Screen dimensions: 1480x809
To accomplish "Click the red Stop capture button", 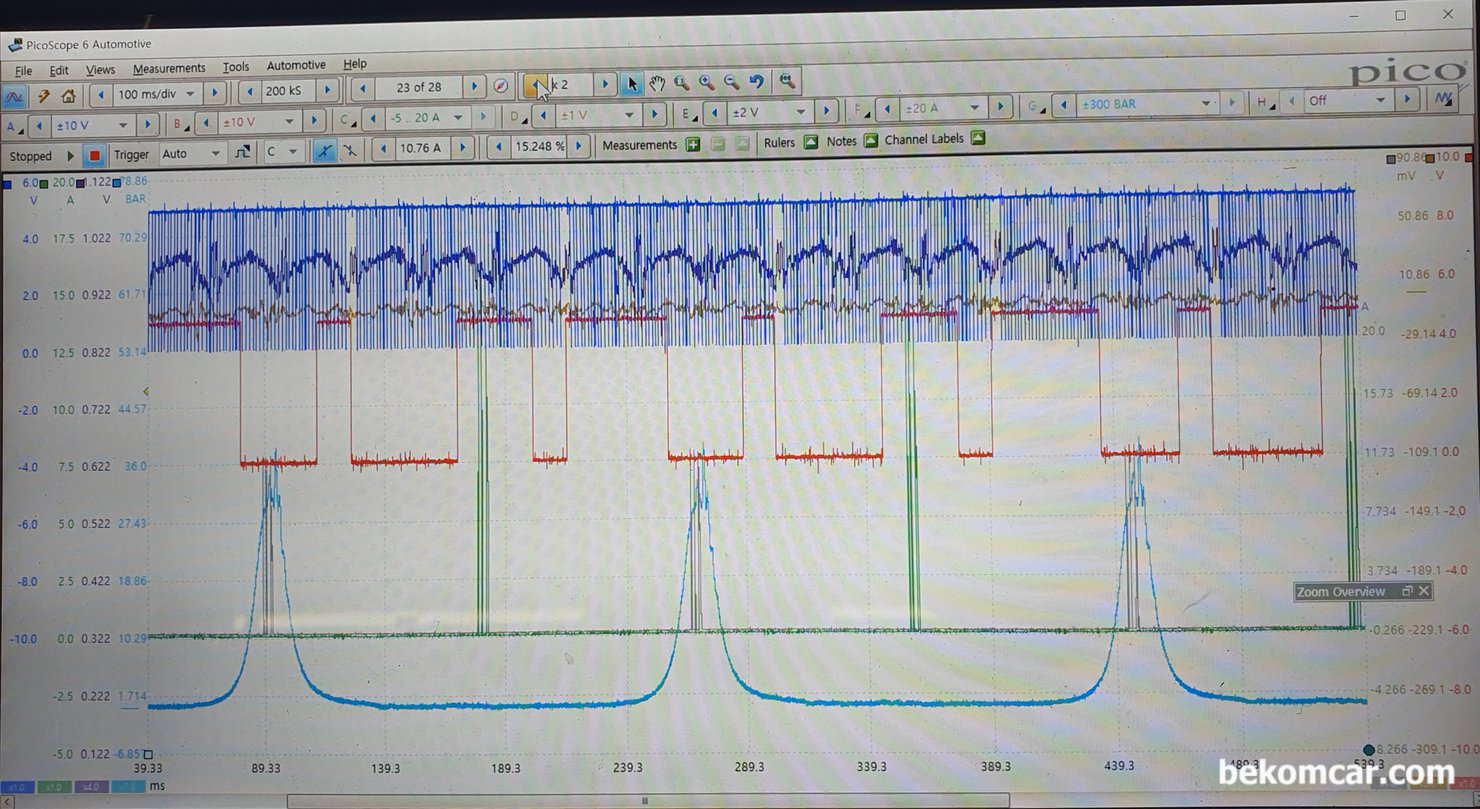I will point(94,156).
